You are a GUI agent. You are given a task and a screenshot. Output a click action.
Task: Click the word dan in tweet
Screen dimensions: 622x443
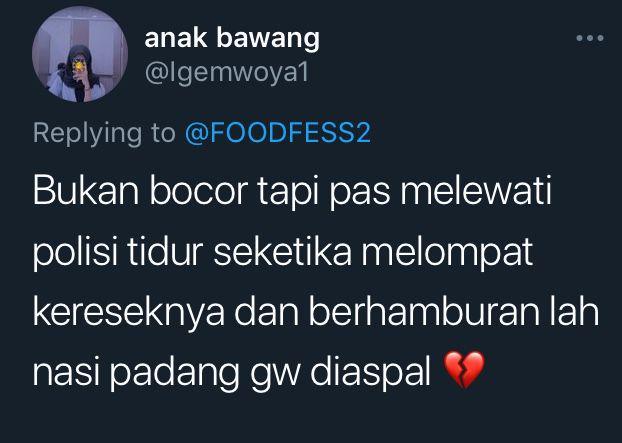267,311
